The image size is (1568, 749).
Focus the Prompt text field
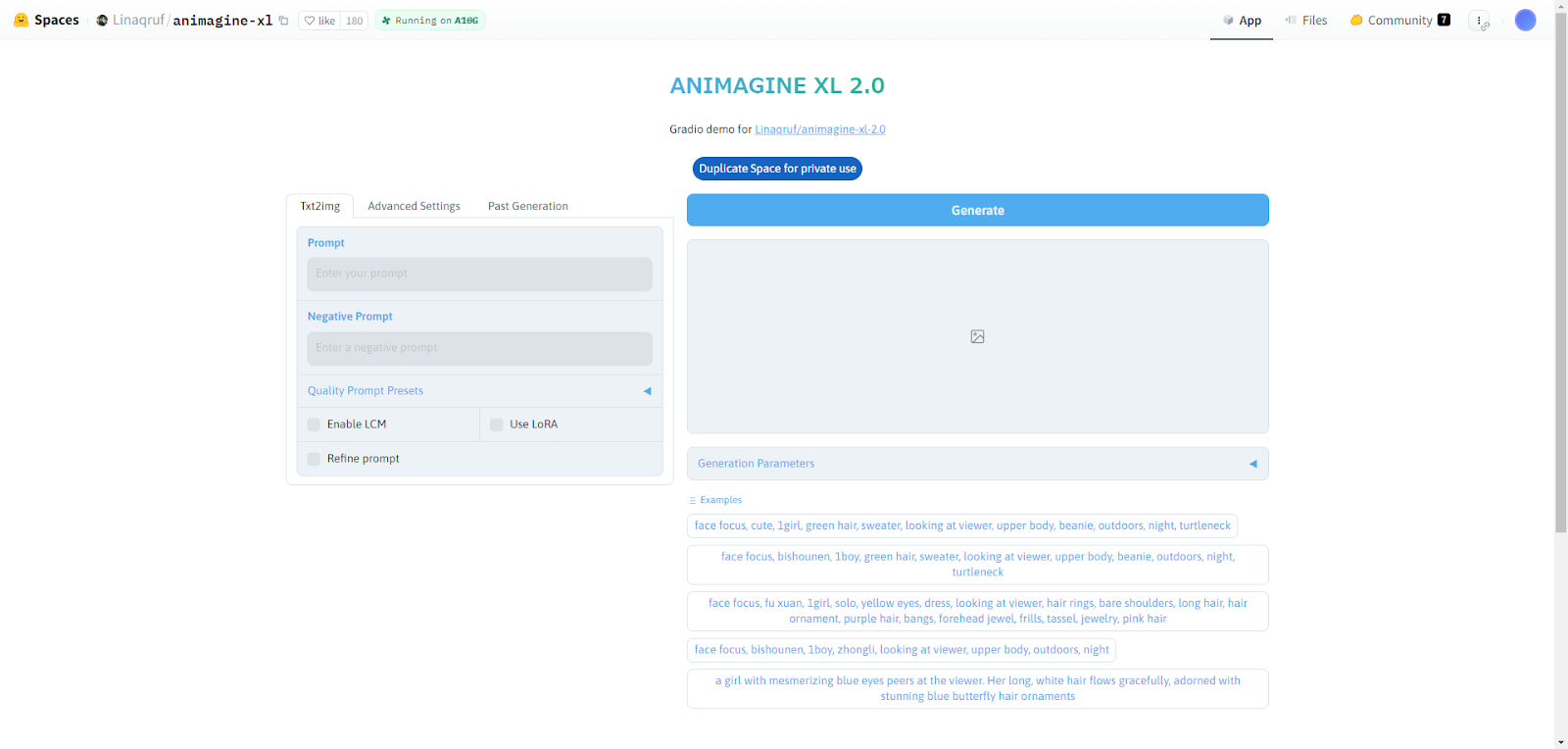coord(479,275)
